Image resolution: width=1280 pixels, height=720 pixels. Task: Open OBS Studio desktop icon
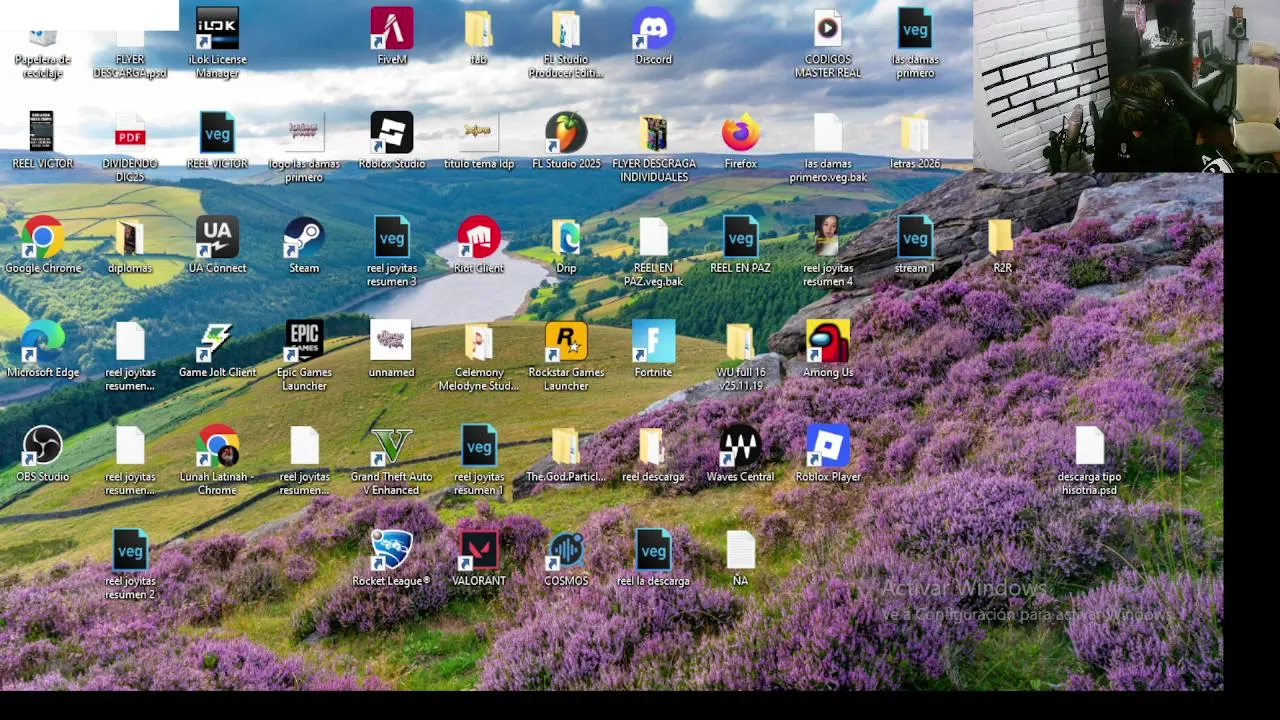tap(43, 446)
